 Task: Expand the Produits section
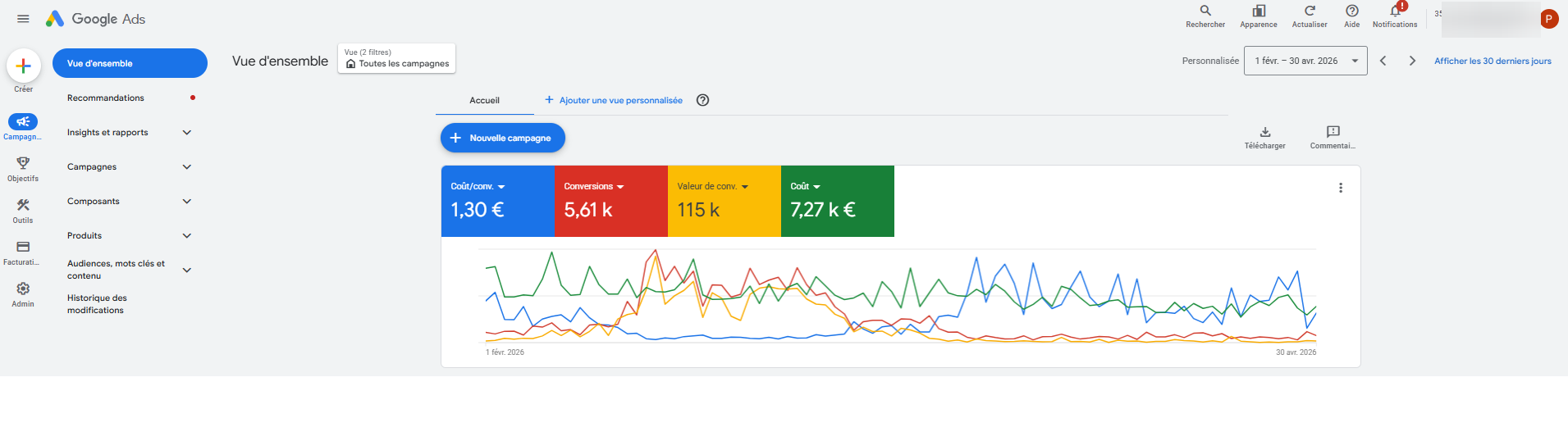pyautogui.click(x=187, y=235)
